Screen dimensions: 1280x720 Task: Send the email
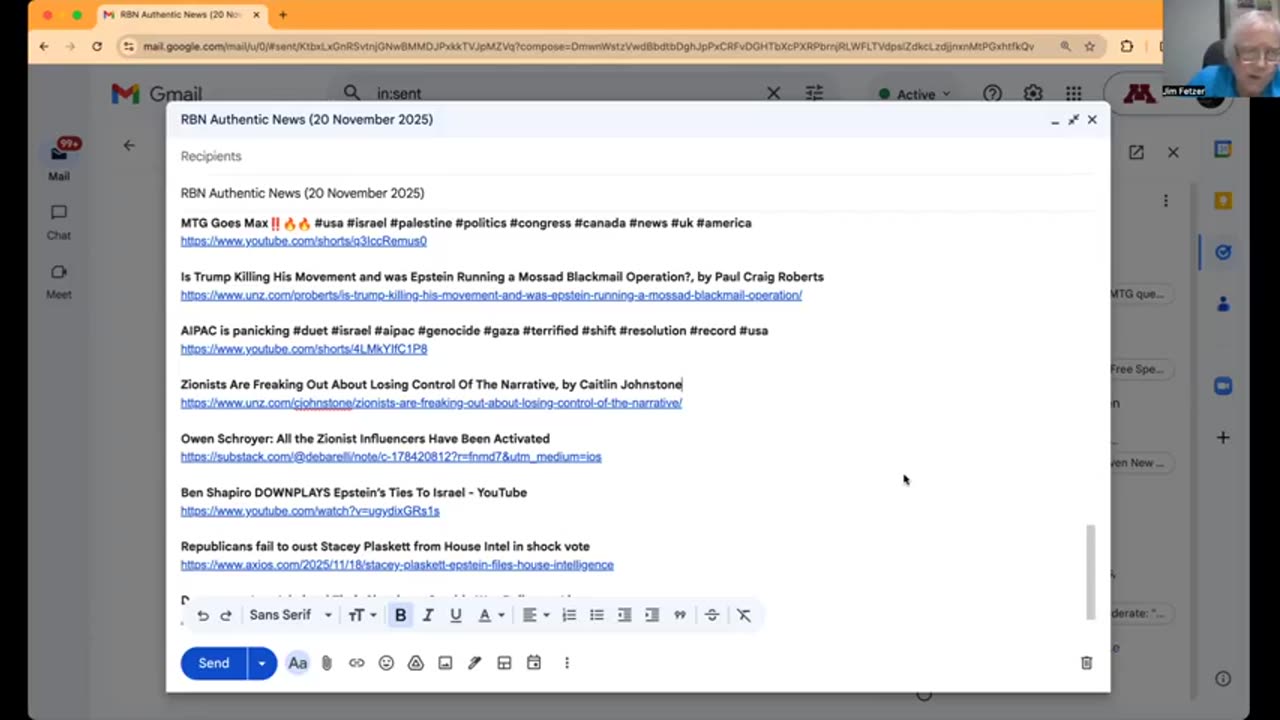pyautogui.click(x=213, y=663)
